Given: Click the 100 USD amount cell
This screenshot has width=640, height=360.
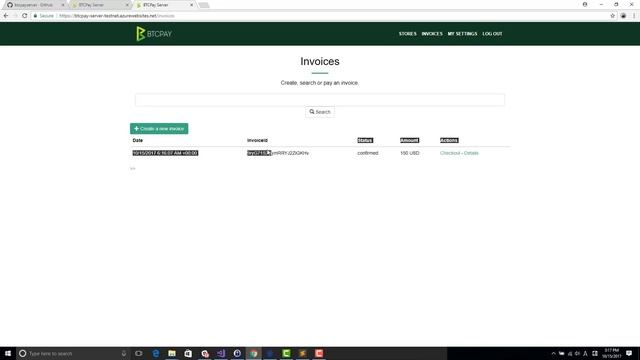Looking at the screenshot, I should tap(409, 153).
